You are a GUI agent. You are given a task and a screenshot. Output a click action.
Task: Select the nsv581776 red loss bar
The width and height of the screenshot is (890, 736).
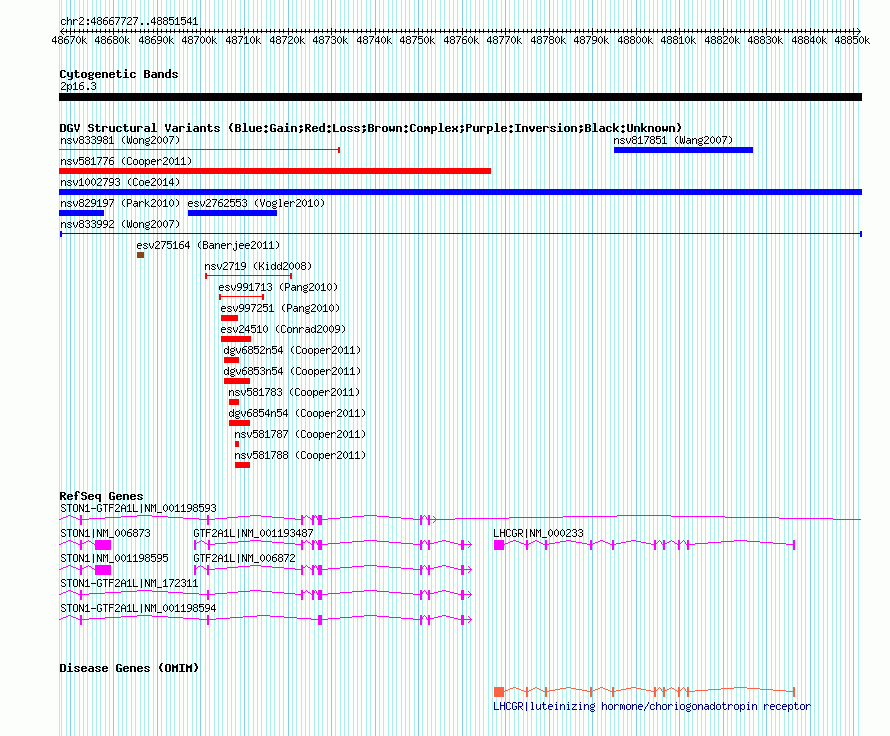point(275,171)
